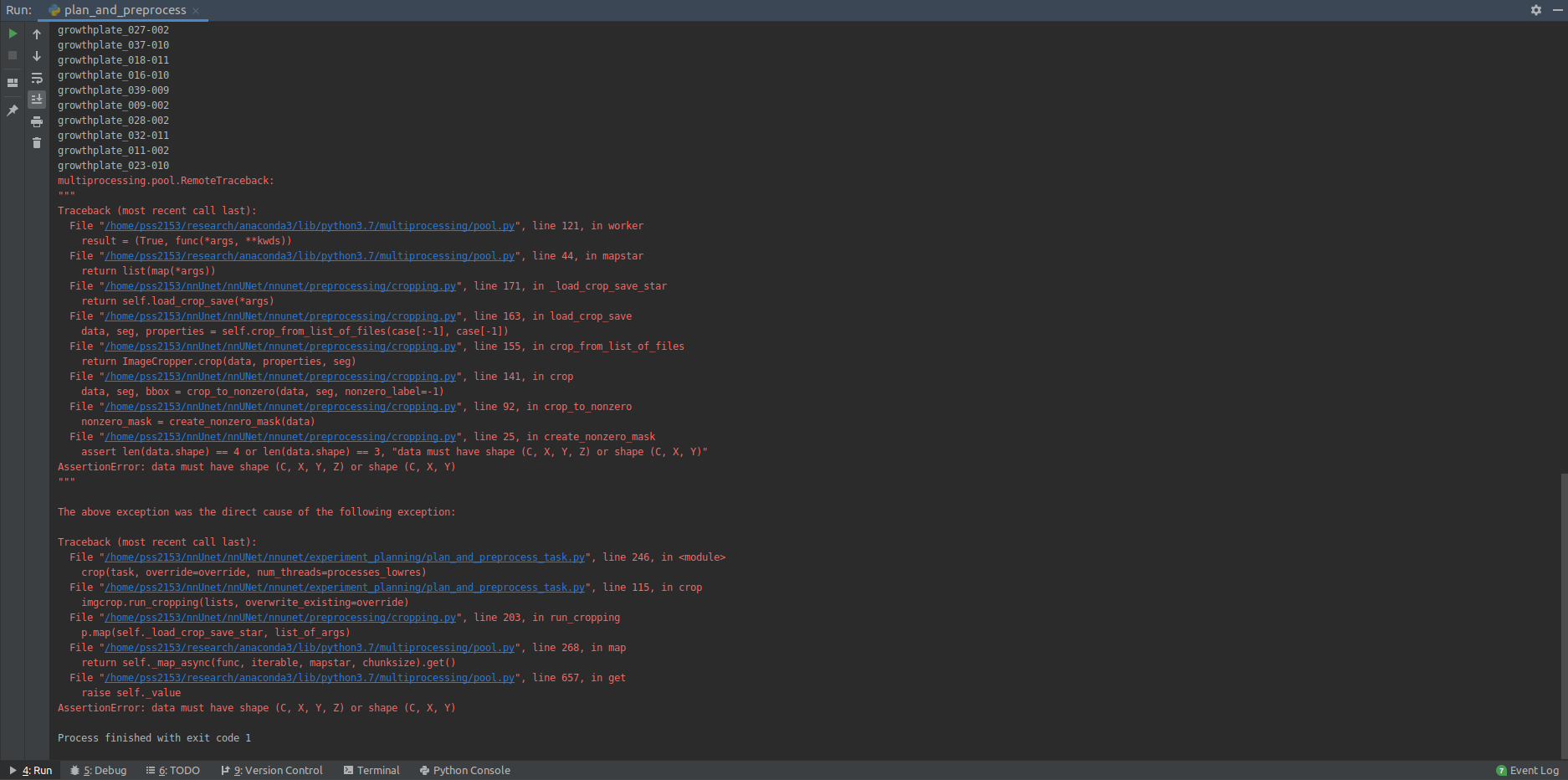The width and height of the screenshot is (1568, 780).
Task: Open pool.py link at line 268
Action: [x=310, y=648]
